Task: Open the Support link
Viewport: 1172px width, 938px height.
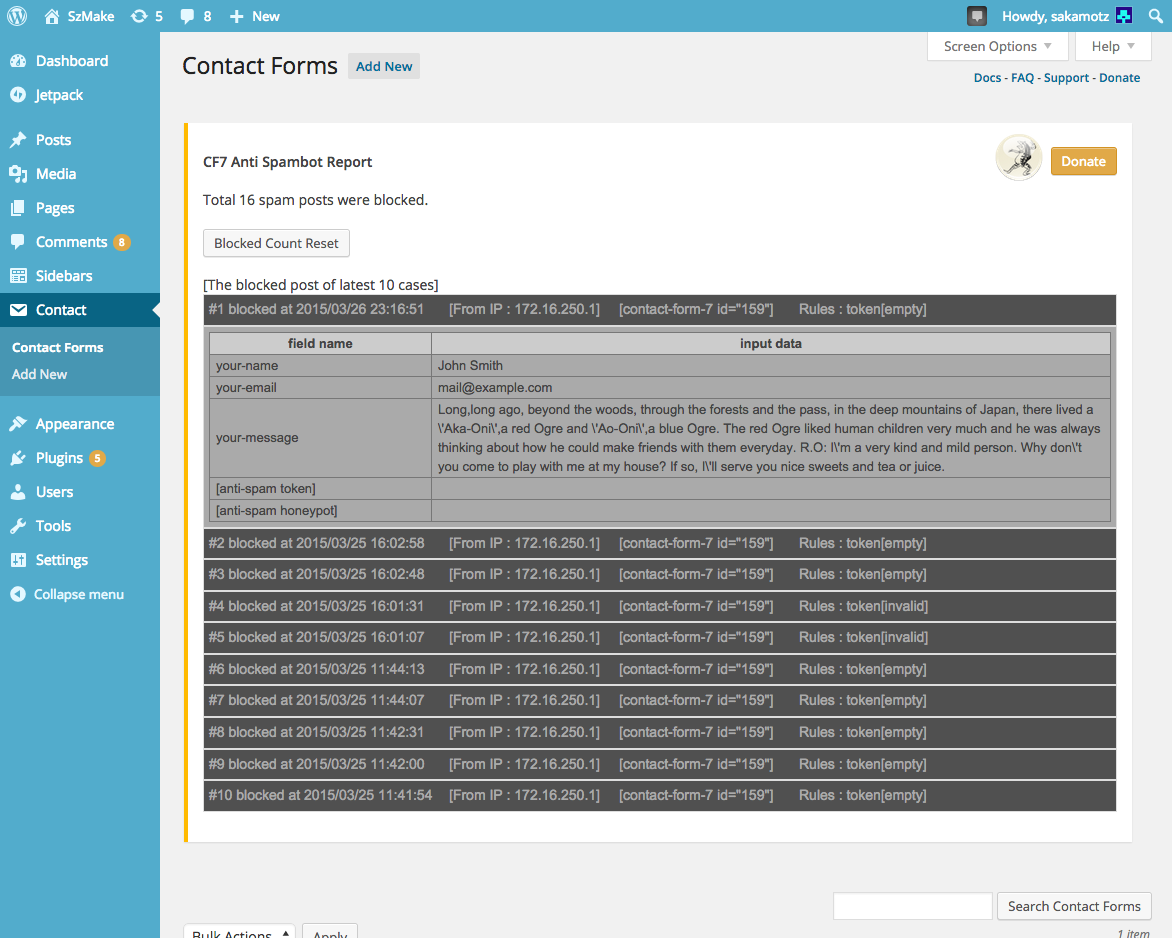Action: click(x=1066, y=78)
